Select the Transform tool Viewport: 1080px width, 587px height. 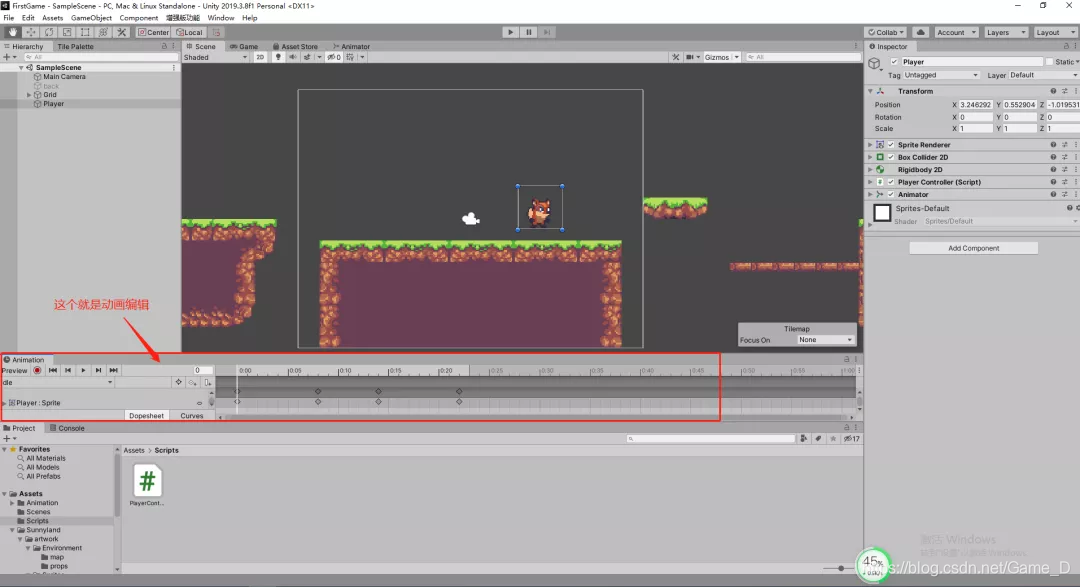(x=103, y=32)
